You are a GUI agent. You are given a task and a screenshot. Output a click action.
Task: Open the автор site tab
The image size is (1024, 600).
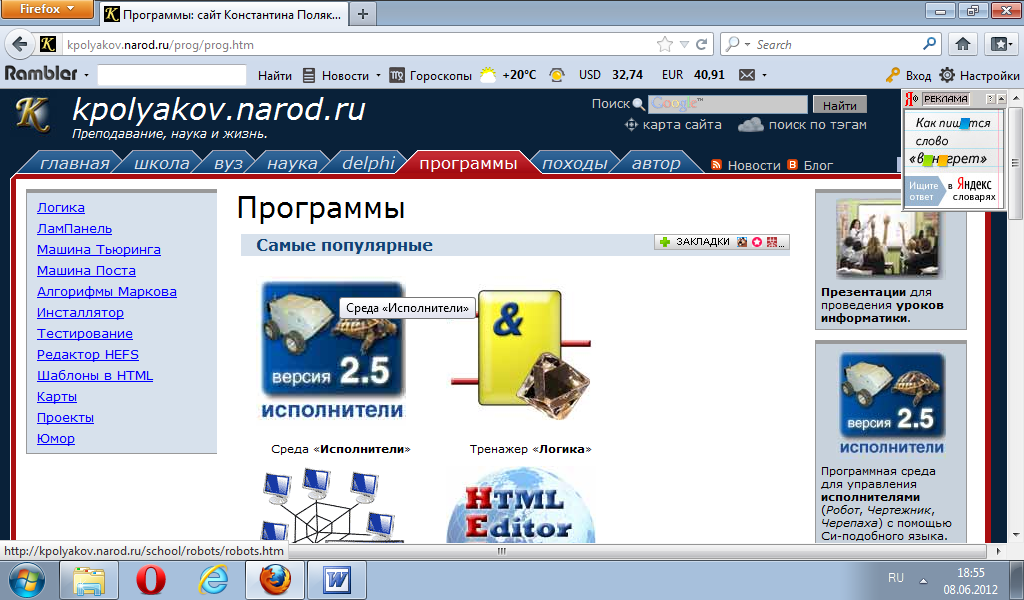(x=656, y=163)
